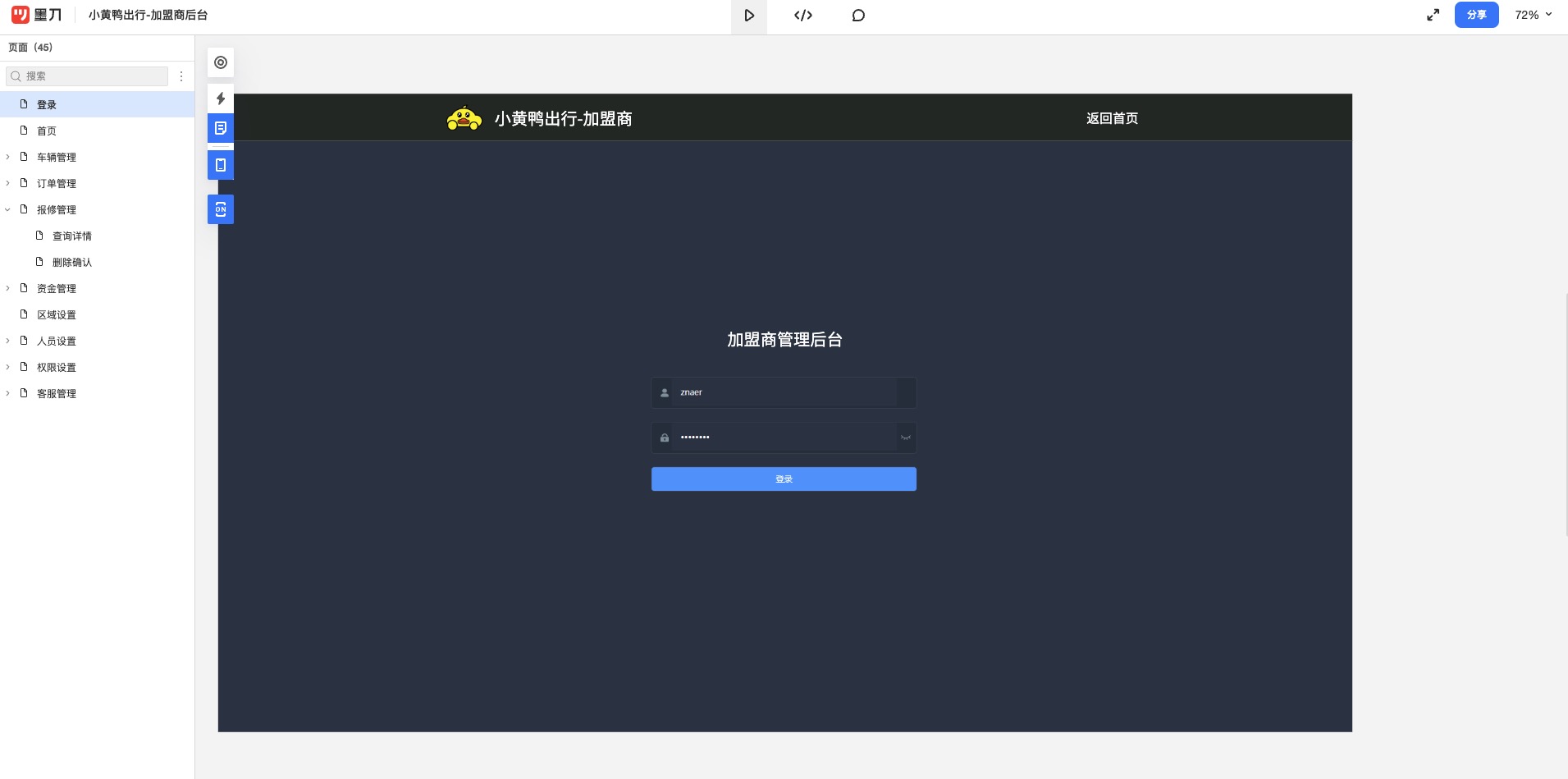Viewport: 1568px width, 779px height.
Task: Click the 小黄鸭出行-加盟商后台 project title
Action: pos(148,15)
